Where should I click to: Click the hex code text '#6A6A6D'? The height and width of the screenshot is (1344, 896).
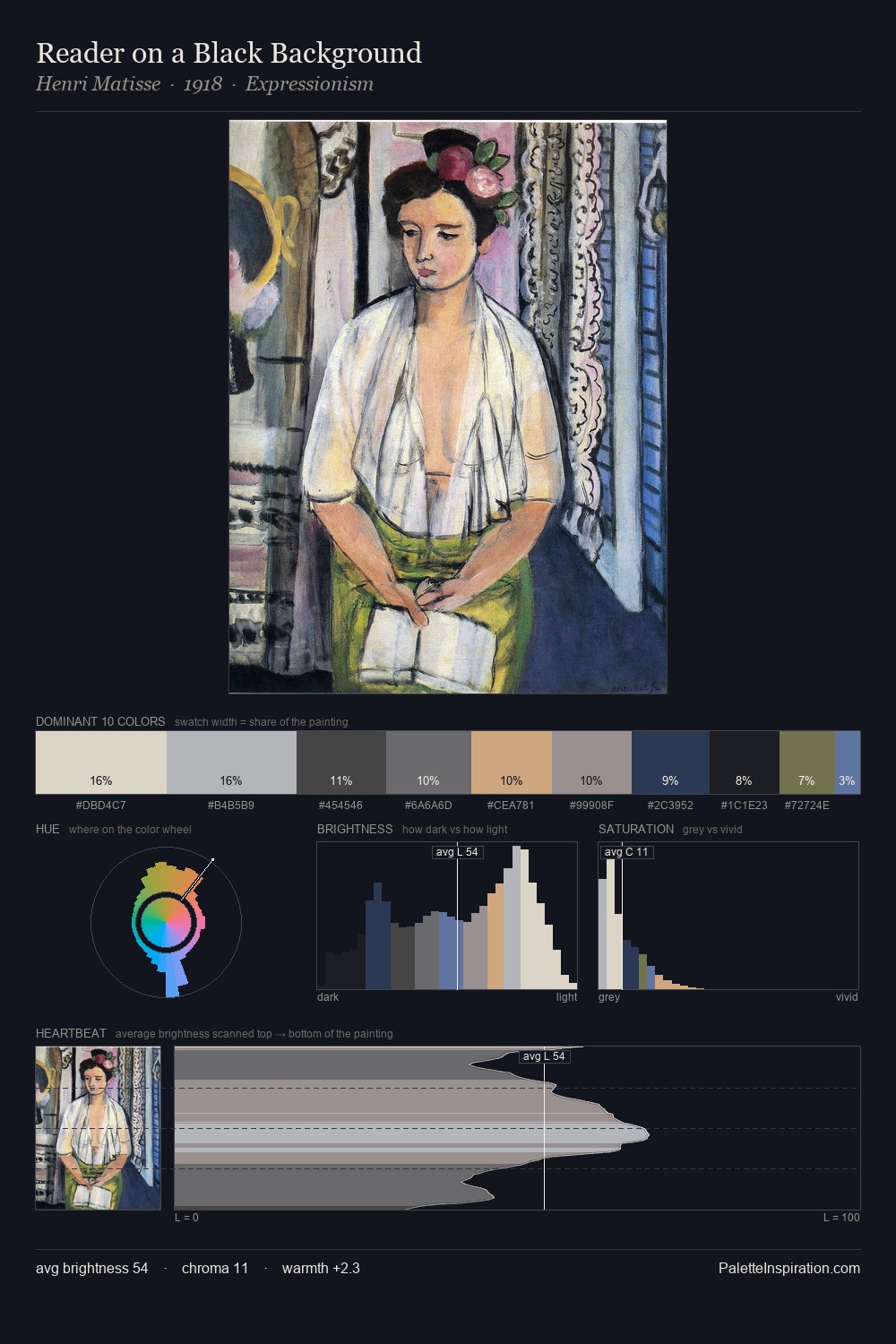tap(428, 805)
